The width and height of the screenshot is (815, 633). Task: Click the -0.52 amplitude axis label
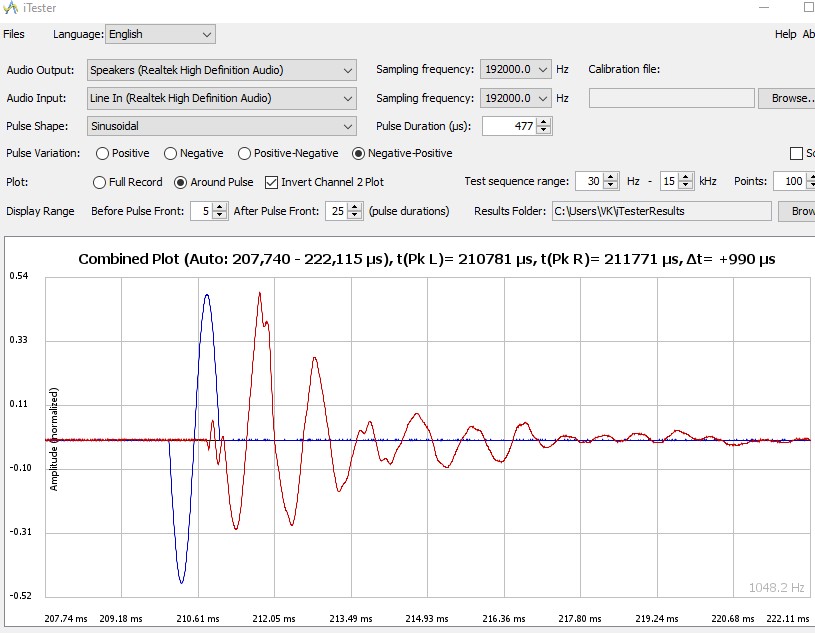[x=20, y=596]
